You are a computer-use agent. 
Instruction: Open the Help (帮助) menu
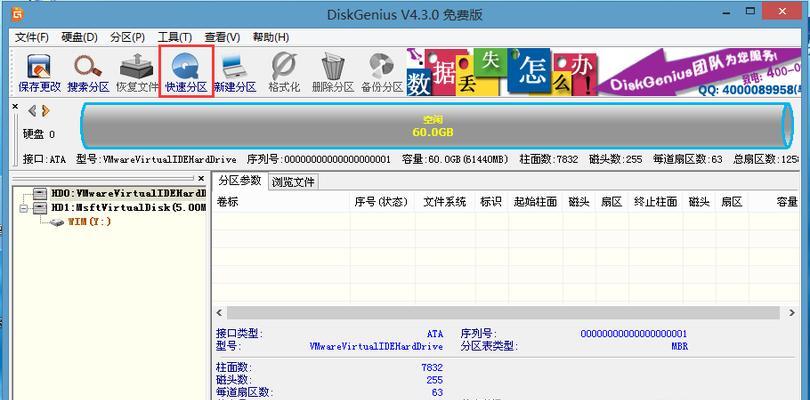click(x=270, y=37)
